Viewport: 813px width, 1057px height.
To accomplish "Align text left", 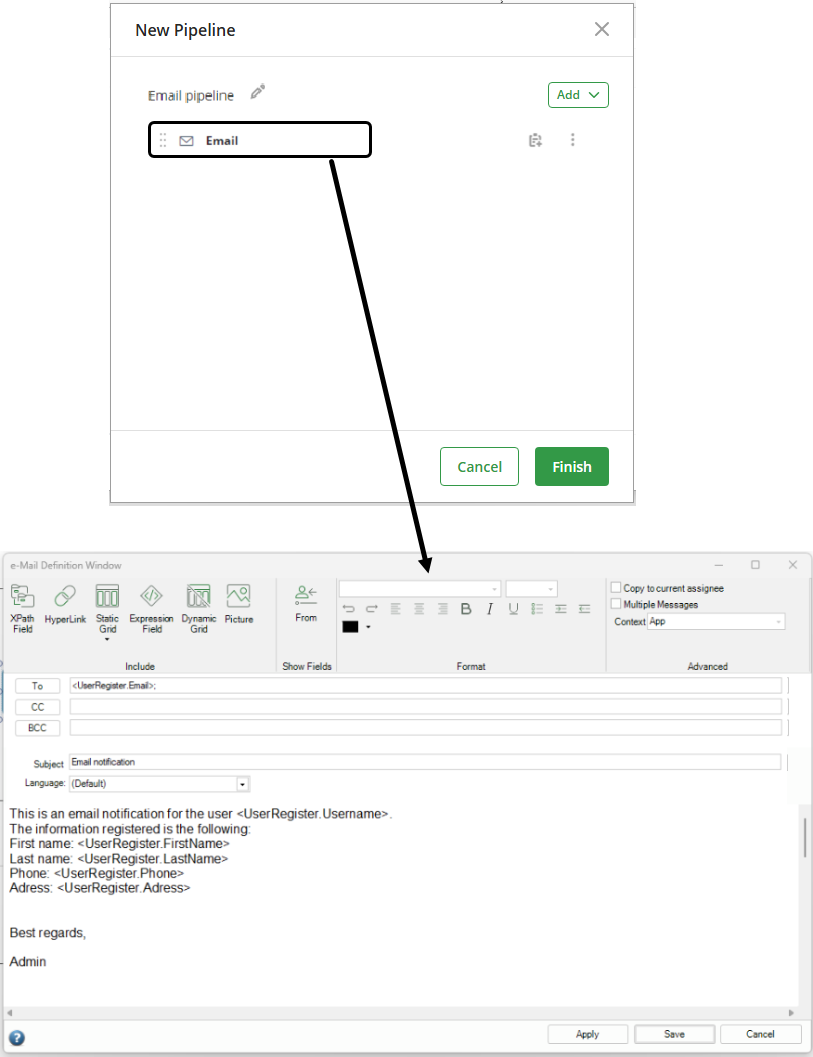I will pyautogui.click(x=396, y=609).
